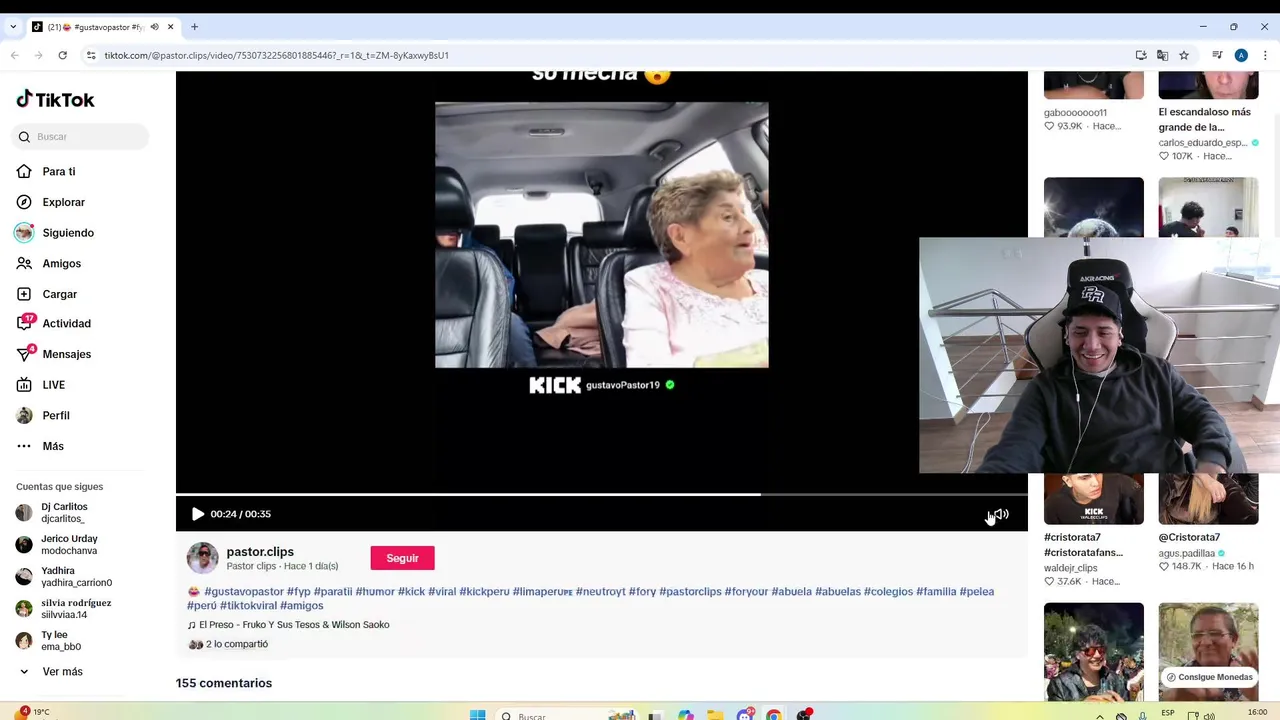Translate this page icon

1162,55
